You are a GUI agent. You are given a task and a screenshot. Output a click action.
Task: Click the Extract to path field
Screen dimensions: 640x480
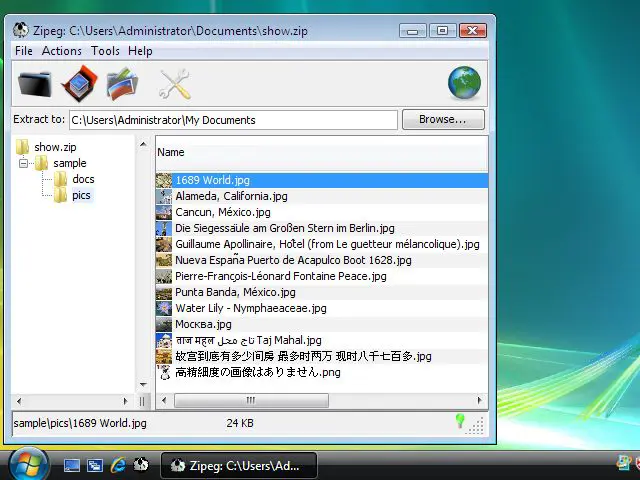233,120
